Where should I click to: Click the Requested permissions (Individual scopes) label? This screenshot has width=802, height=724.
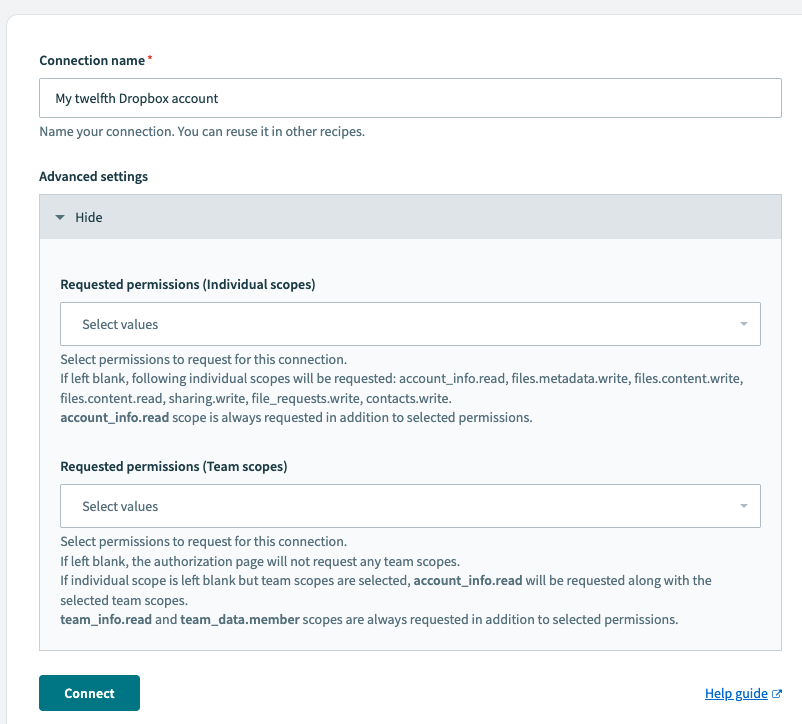pyautogui.click(x=187, y=284)
